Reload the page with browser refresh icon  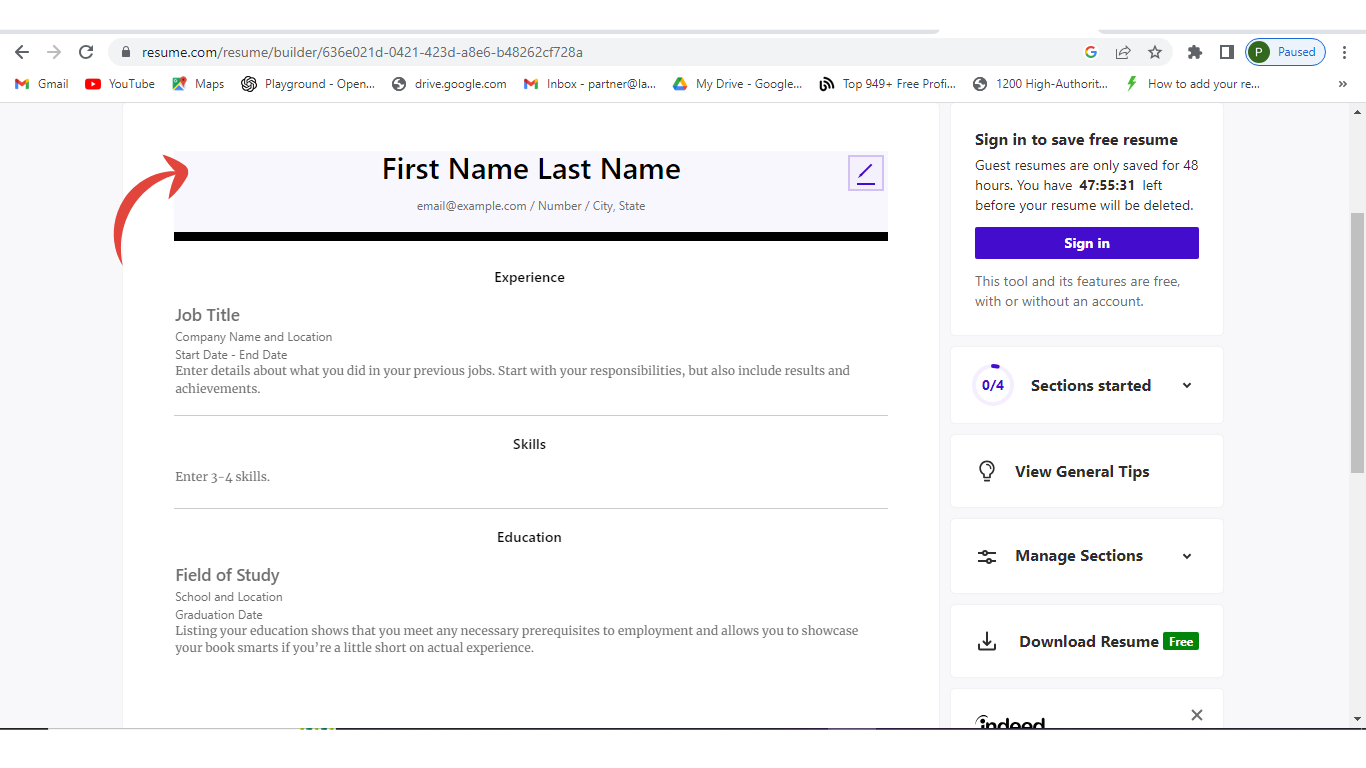click(86, 52)
